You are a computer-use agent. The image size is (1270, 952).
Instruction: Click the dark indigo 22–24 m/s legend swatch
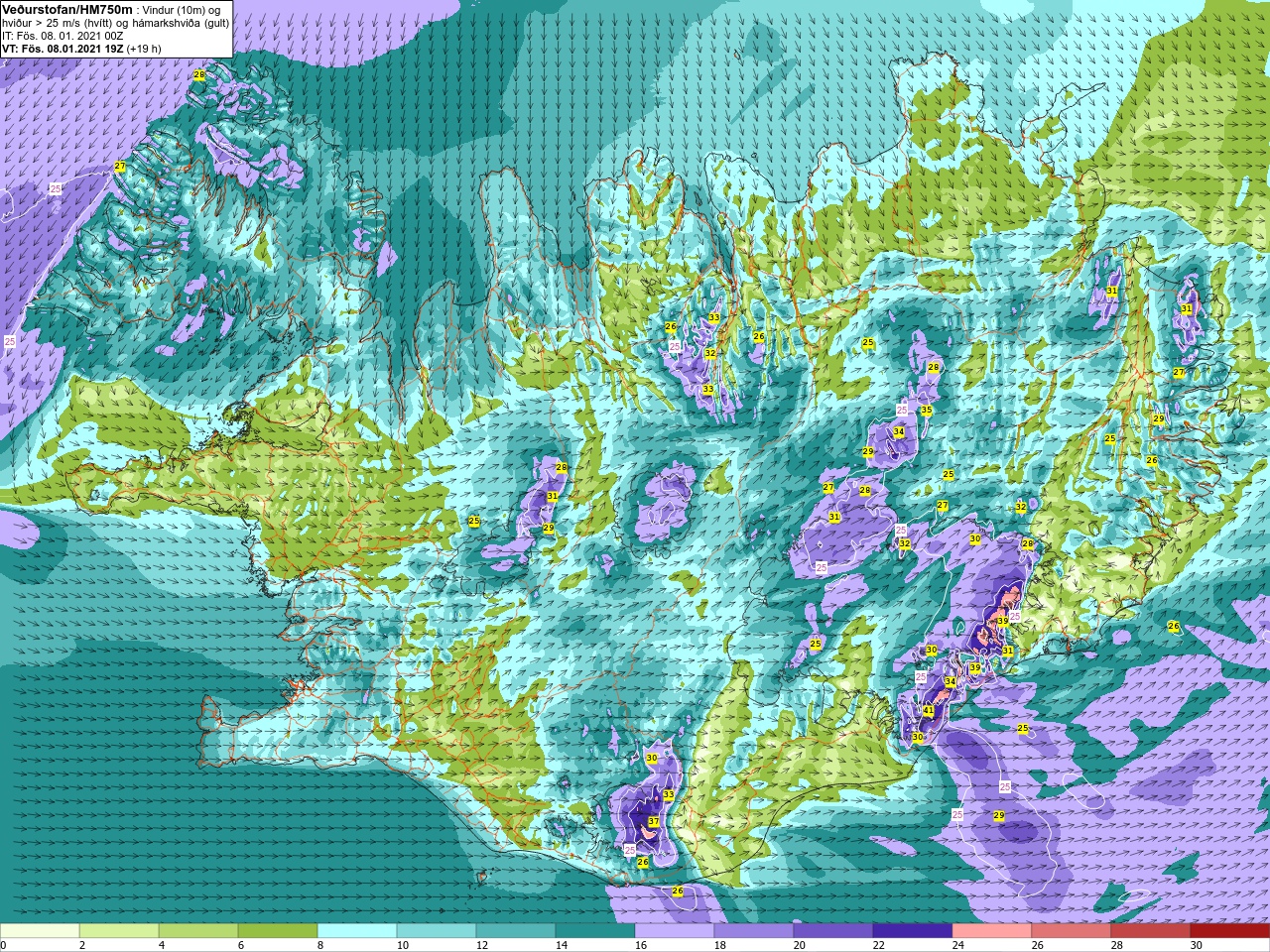click(x=913, y=931)
